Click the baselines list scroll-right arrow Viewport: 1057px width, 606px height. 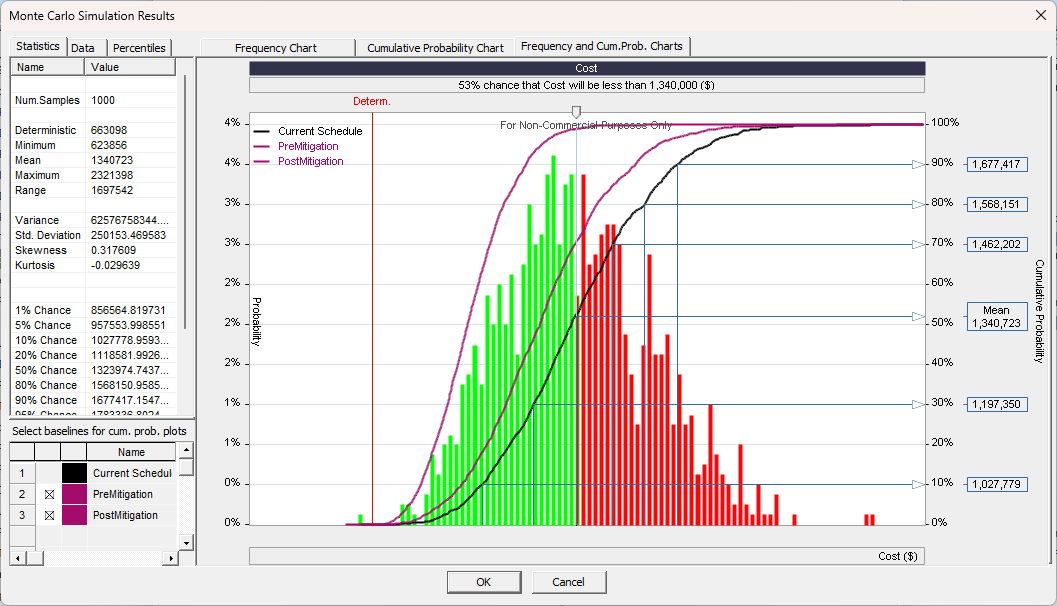click(170, 558)
